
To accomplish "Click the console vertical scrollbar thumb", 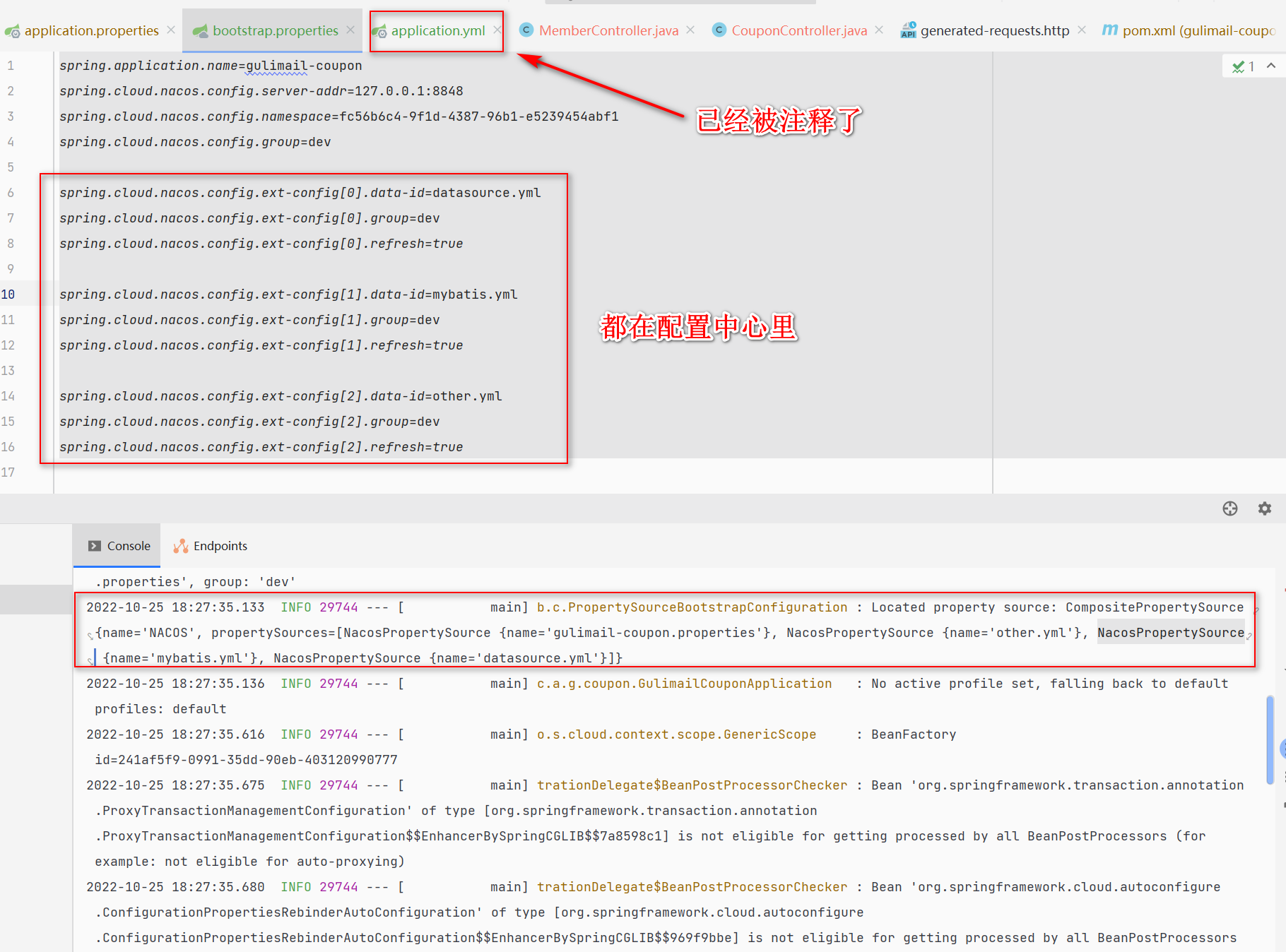I will 1270,739.
